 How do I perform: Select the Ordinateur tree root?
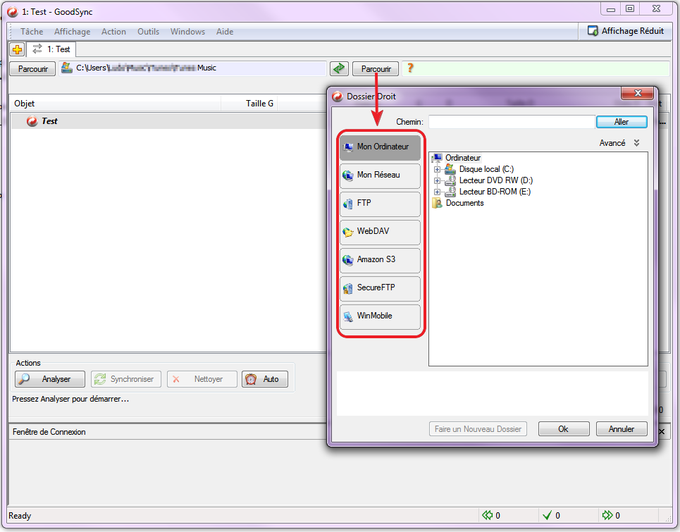point(462,158)
